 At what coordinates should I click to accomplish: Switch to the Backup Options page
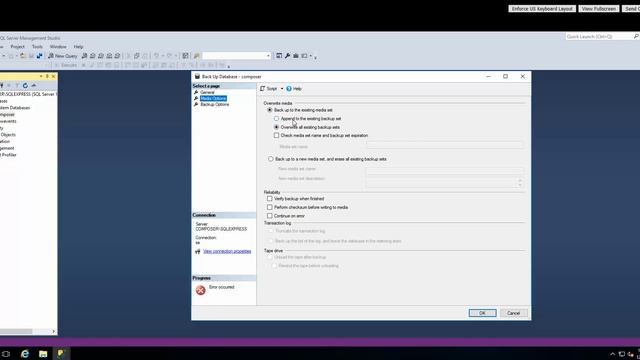click(x=215, y=104)
